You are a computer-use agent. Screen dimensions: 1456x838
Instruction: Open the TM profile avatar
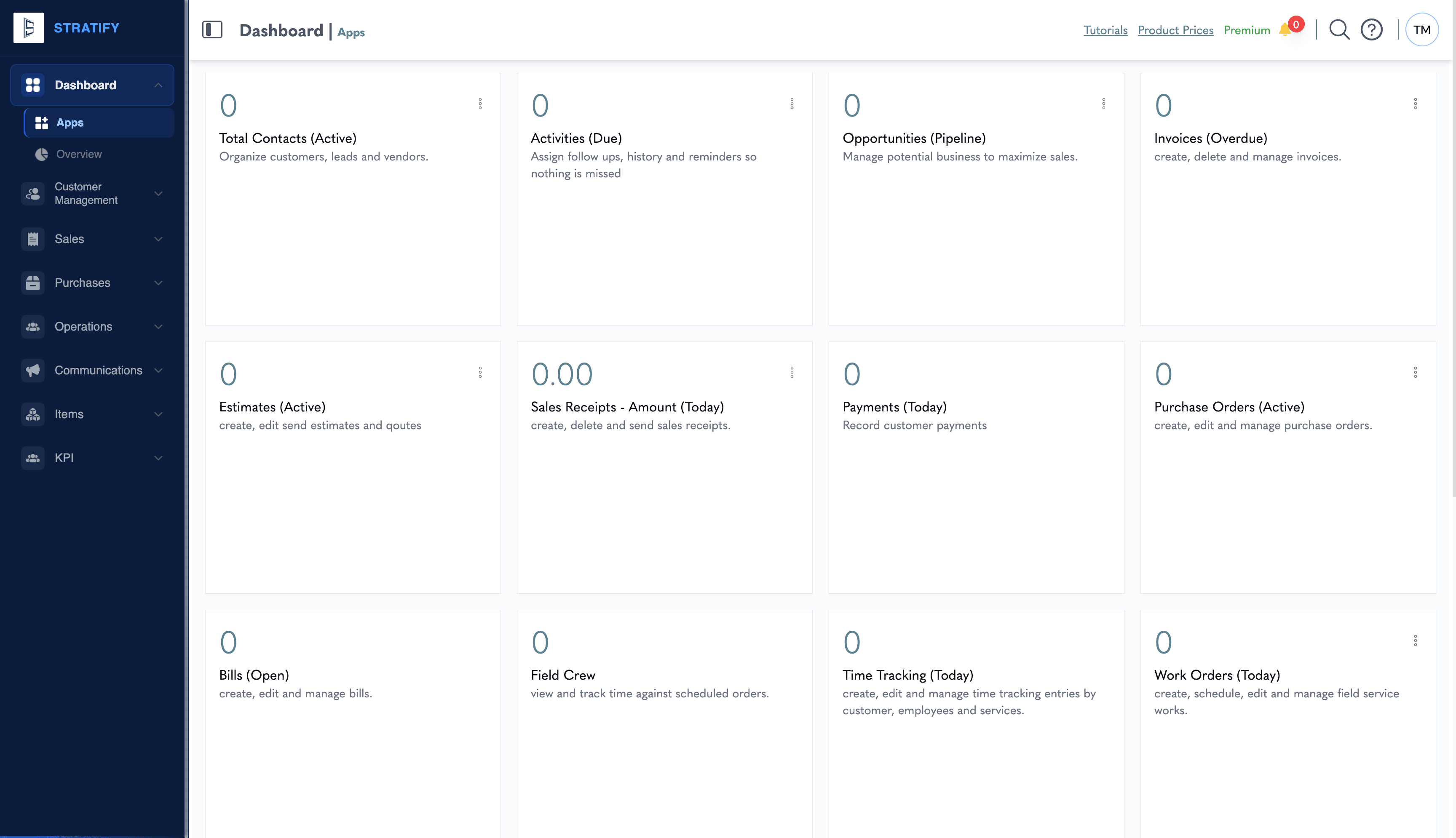pyautogui.click(x=1421, y=29)
